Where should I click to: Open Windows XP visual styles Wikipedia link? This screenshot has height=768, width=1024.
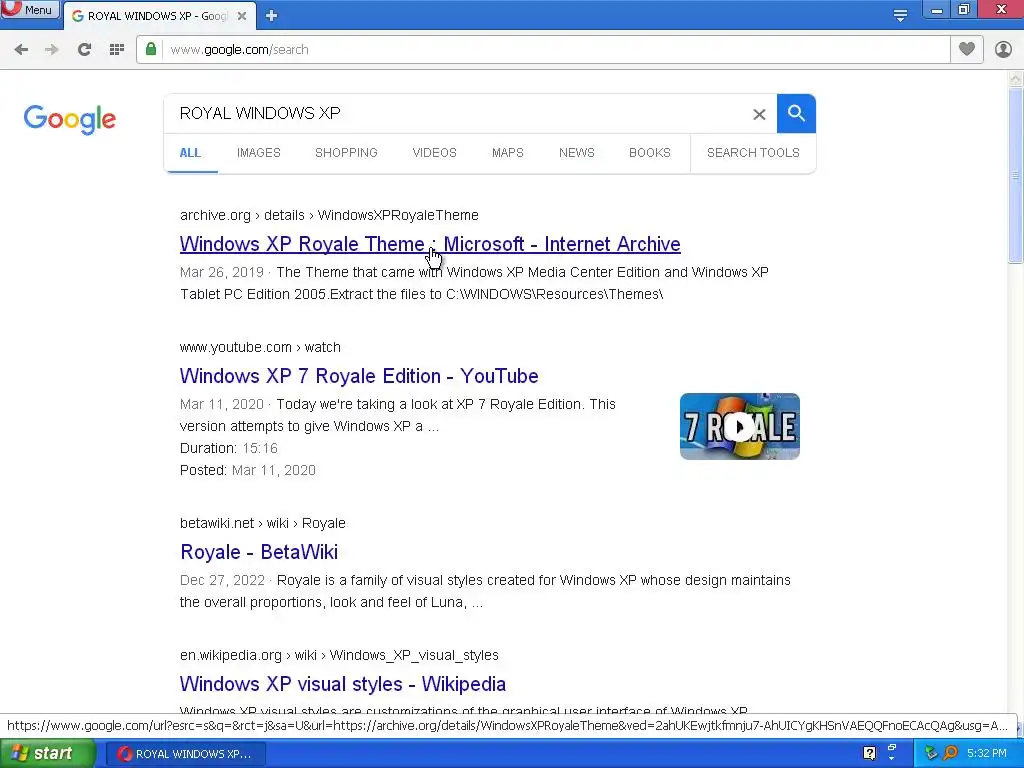pyautogui.click(x=342, y=684)
